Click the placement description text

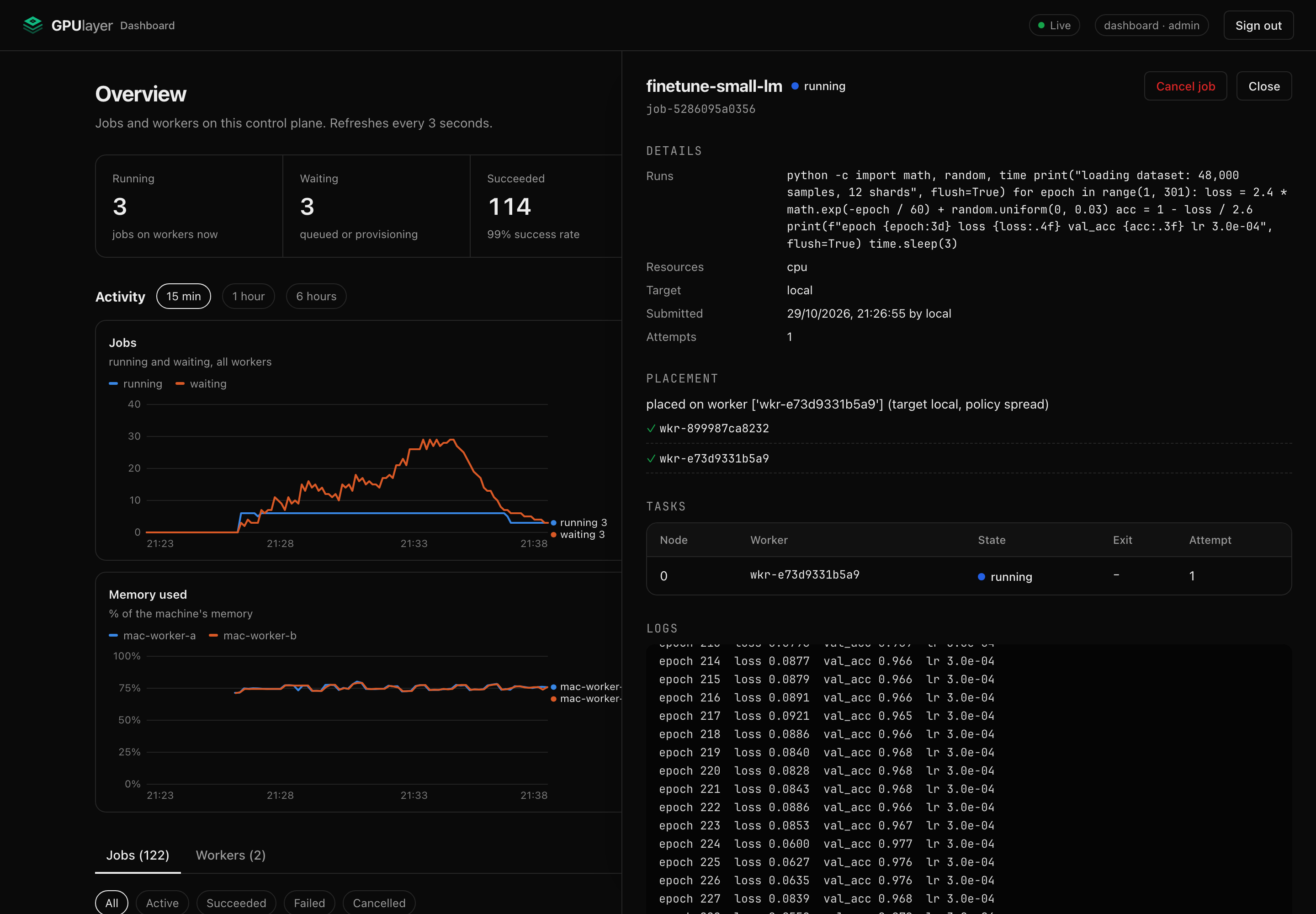coord(847,404)
